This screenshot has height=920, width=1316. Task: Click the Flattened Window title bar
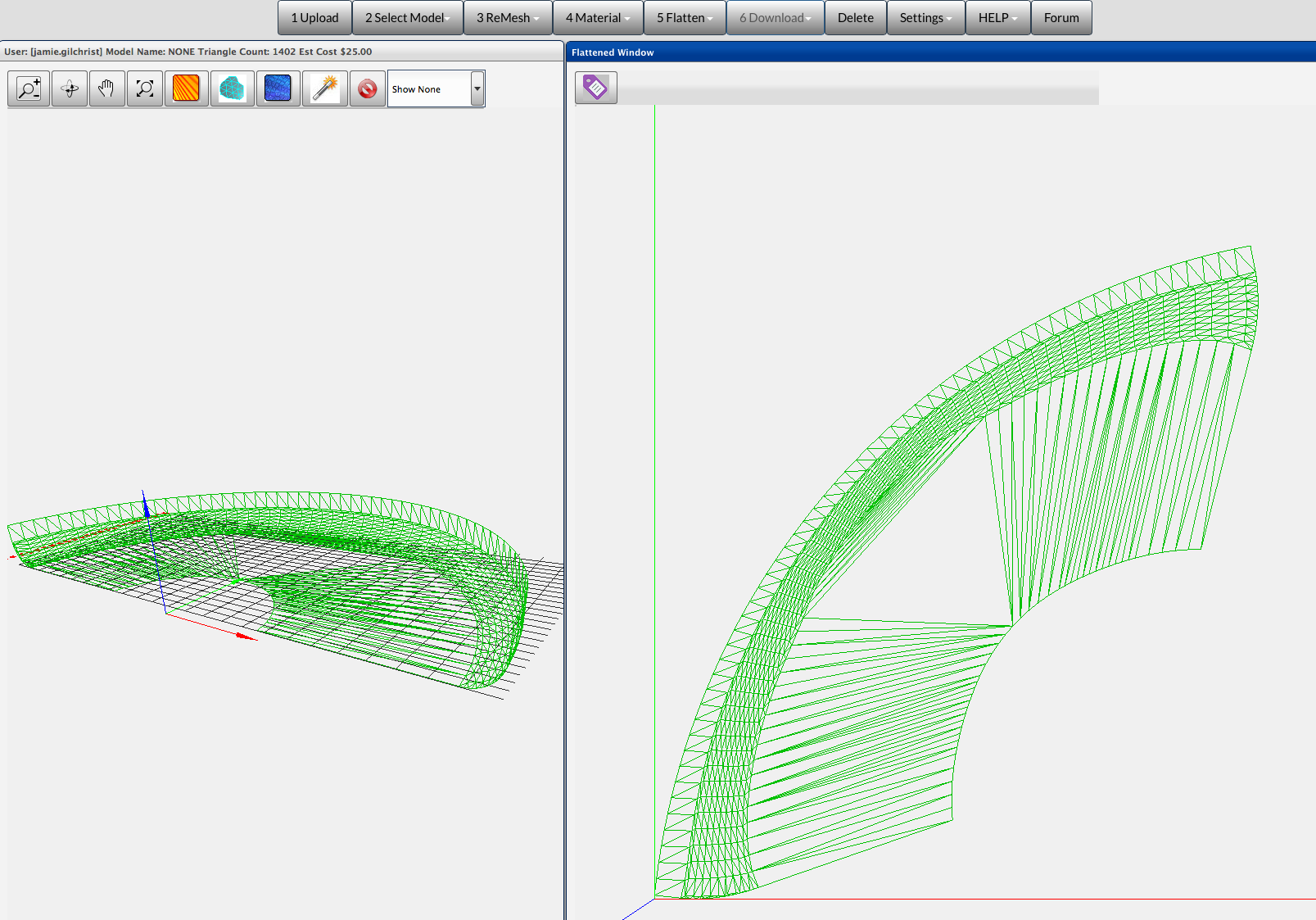tap(941, 52)
